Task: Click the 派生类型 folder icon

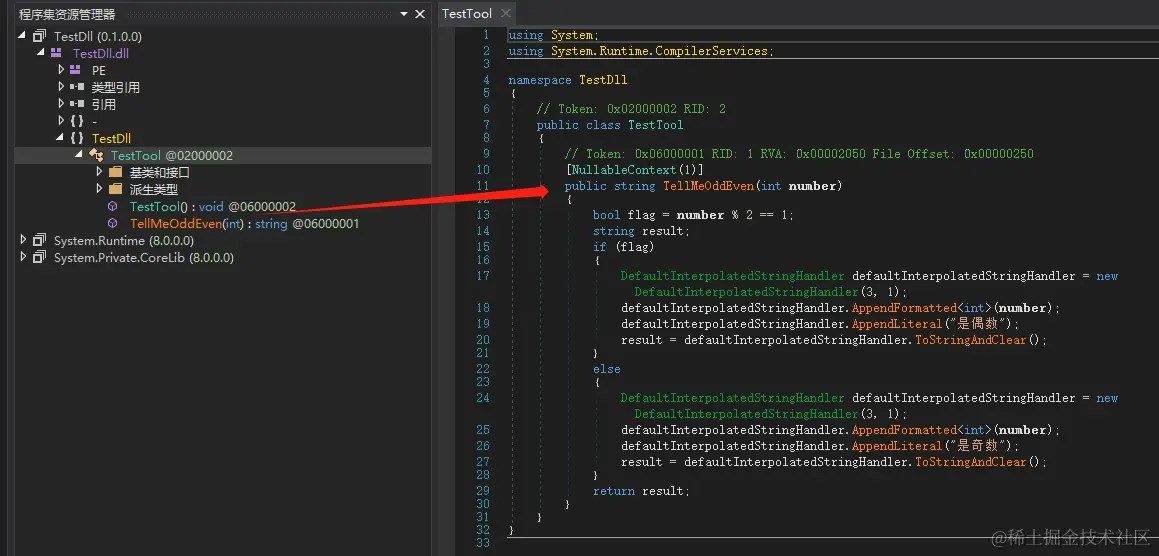Action: [x=115, y=189]
